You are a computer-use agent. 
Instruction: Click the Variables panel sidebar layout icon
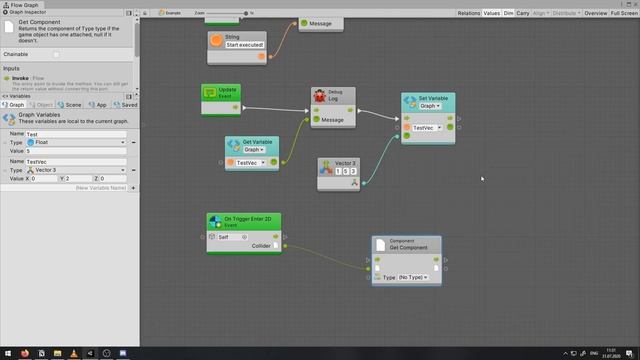click(x=129, y=96)
